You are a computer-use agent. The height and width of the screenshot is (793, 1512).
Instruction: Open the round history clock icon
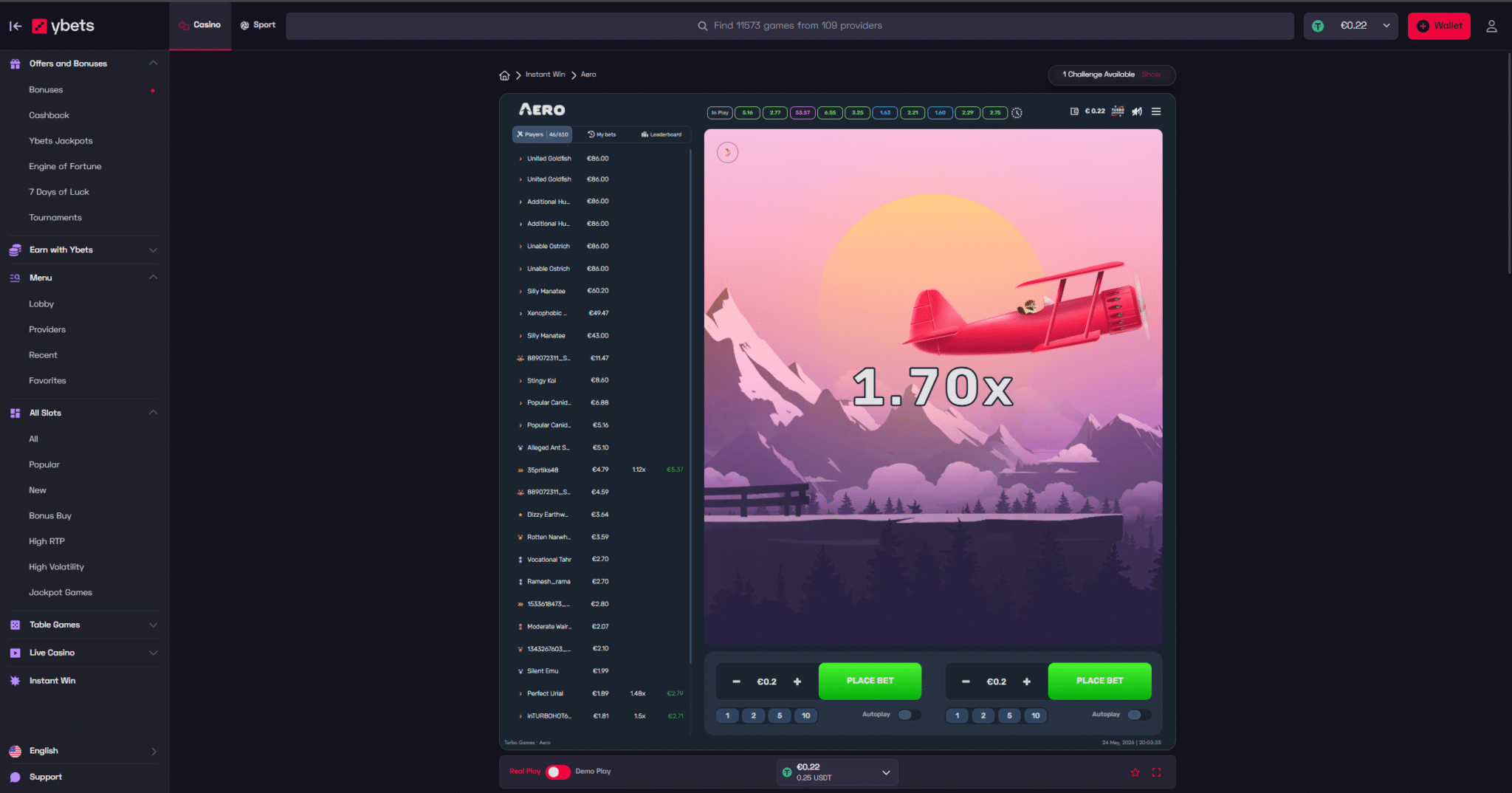[x=1017, y=113]
